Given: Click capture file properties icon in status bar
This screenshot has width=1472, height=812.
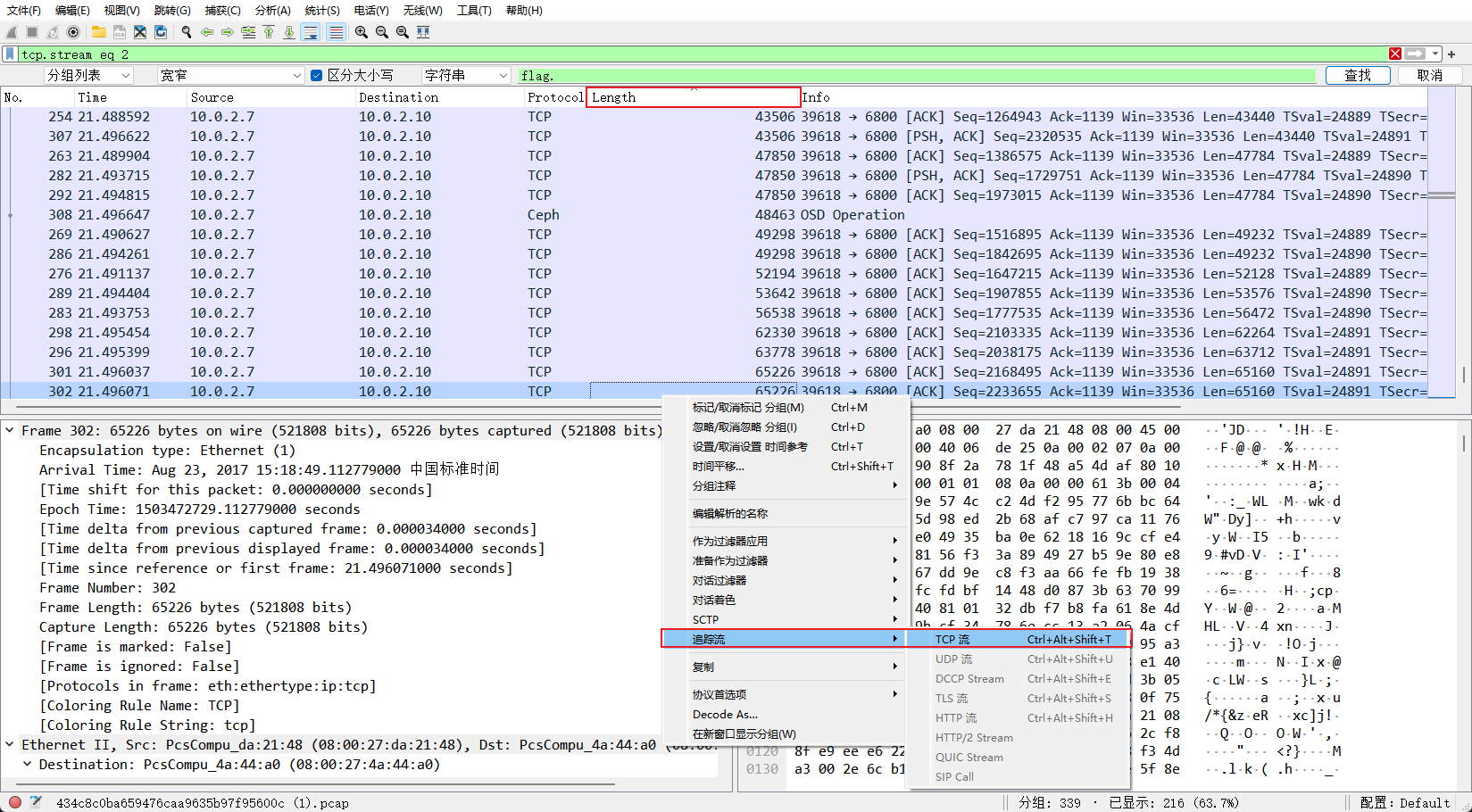Looking at the screenshot, I should (36, 802).
